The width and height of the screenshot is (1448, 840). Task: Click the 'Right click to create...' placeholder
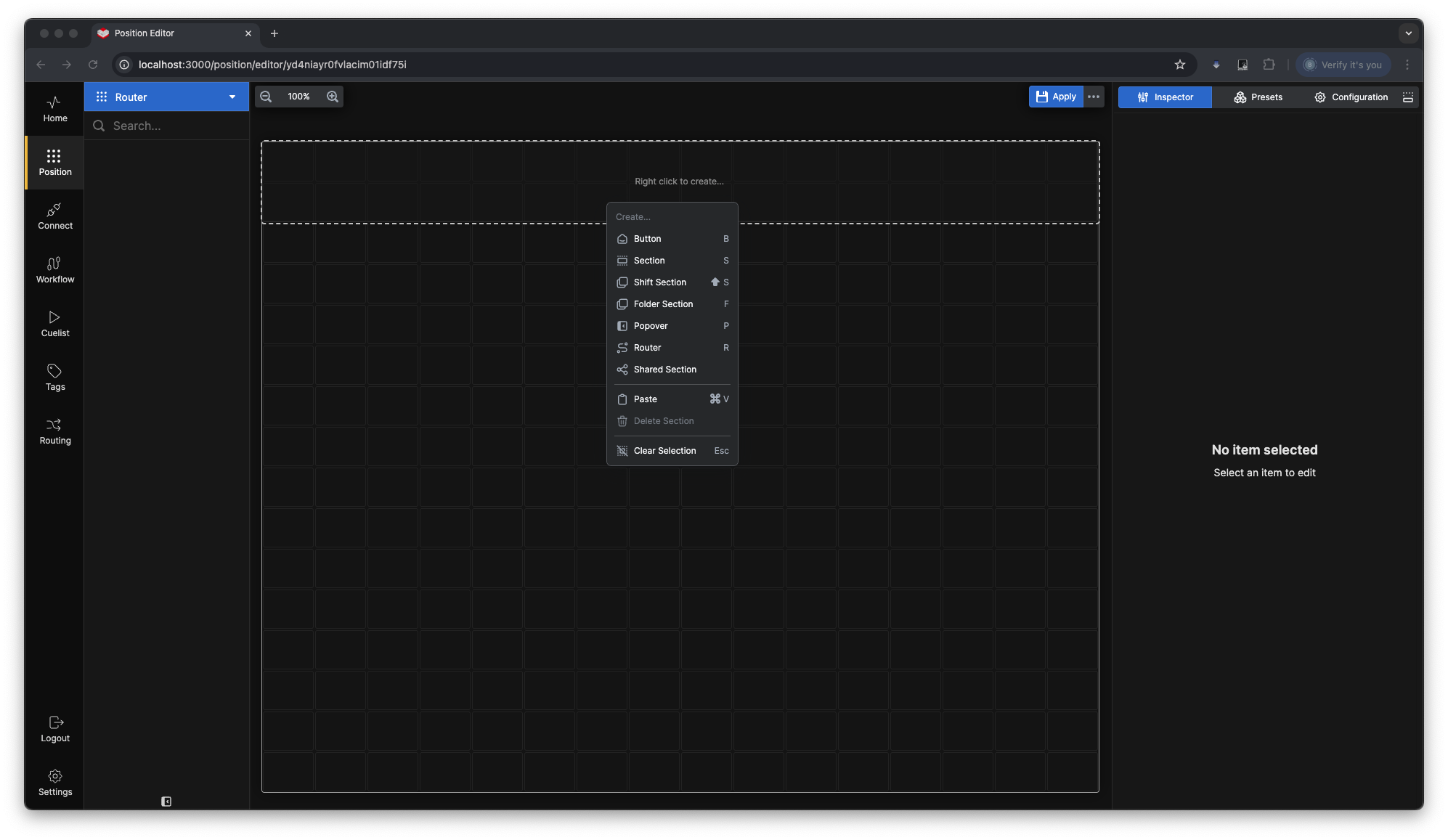pyautogui.click(x=679, y=182)
